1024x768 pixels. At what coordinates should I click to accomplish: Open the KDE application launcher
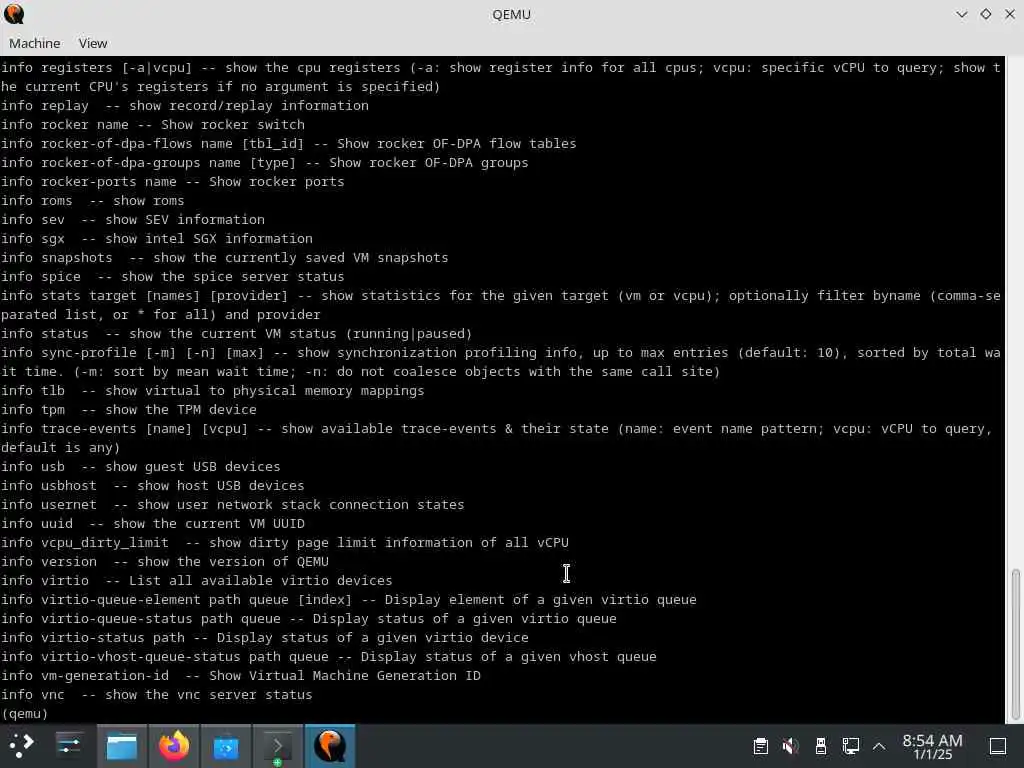pyautogui.click(x=21, y=745)
